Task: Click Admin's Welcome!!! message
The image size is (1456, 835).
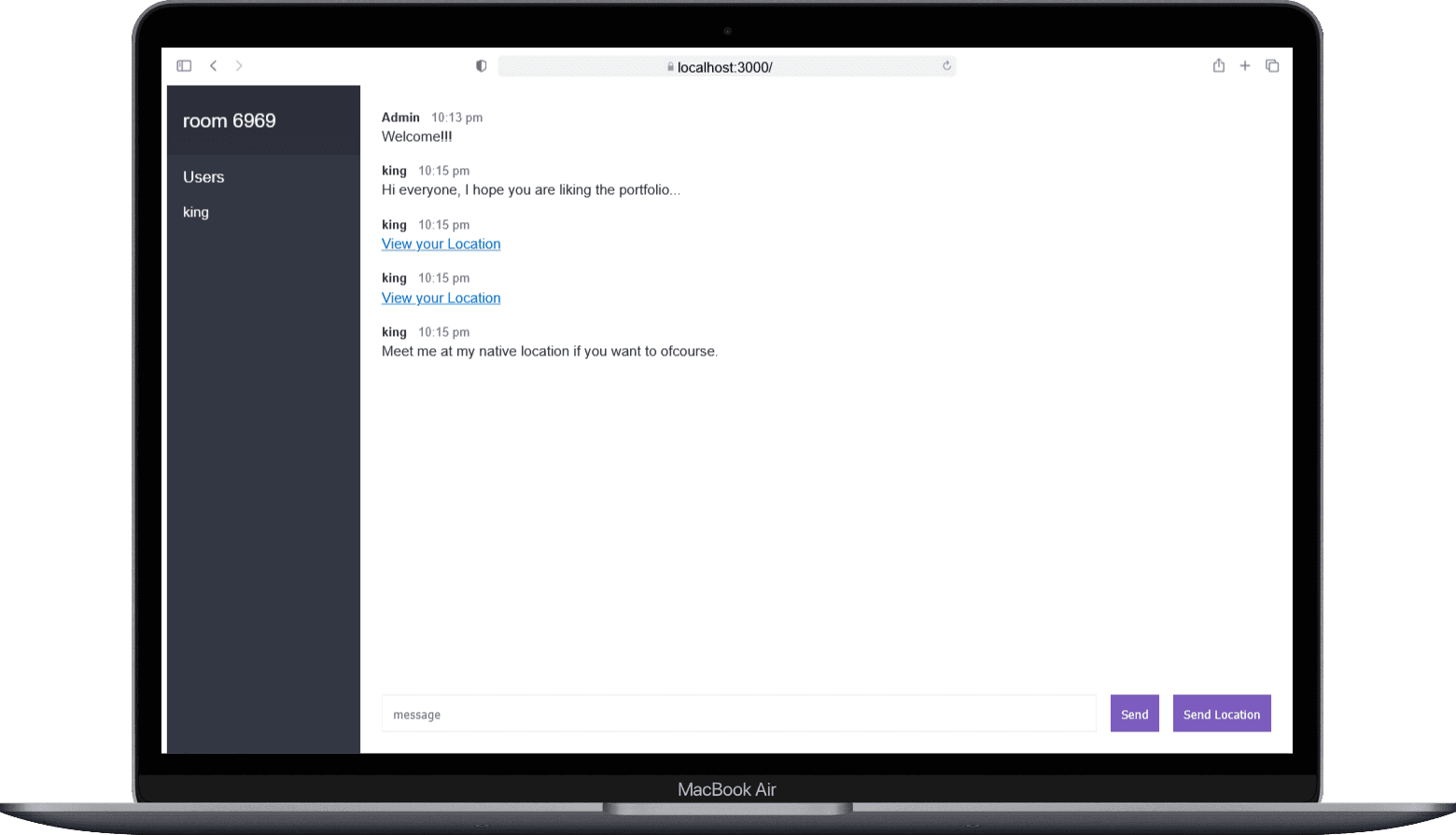Action: (416, 136)
